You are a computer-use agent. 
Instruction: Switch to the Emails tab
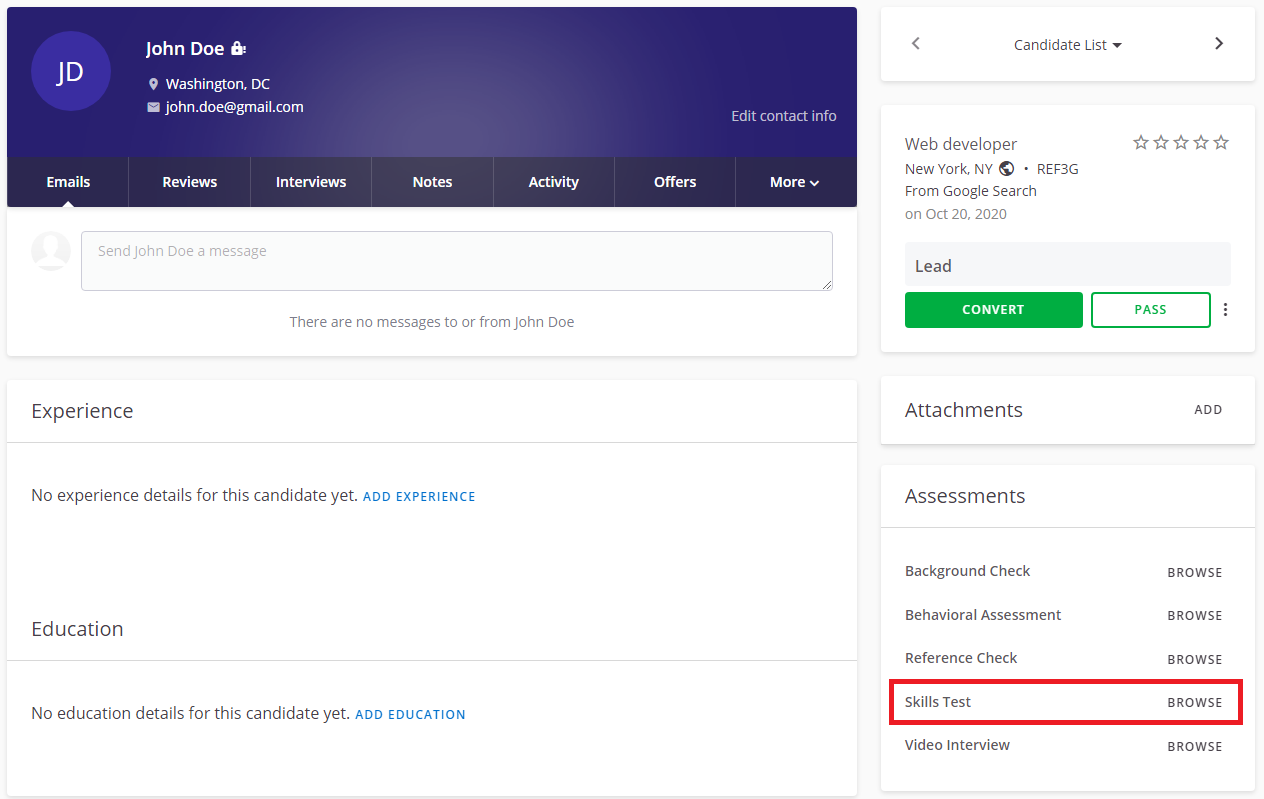click(68, 182)
